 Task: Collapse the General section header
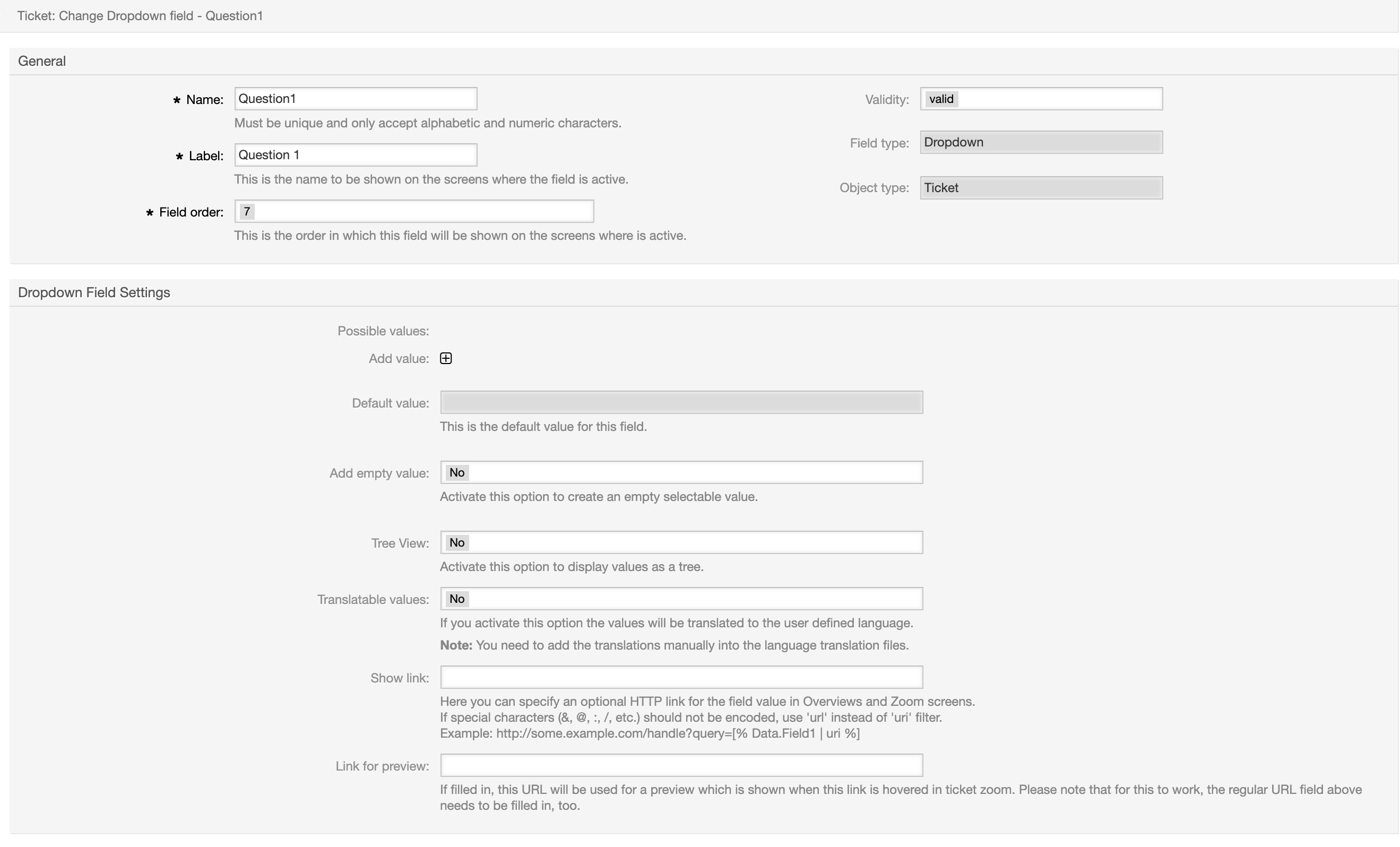[42, 62]
